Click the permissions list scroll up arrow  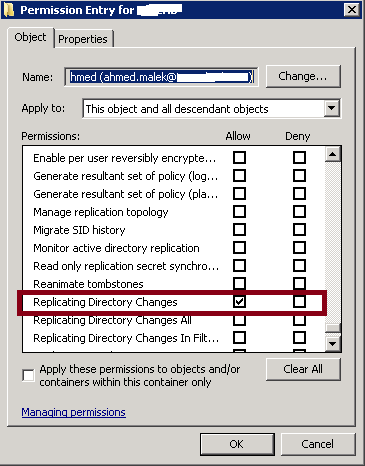(x=332, y=154)
